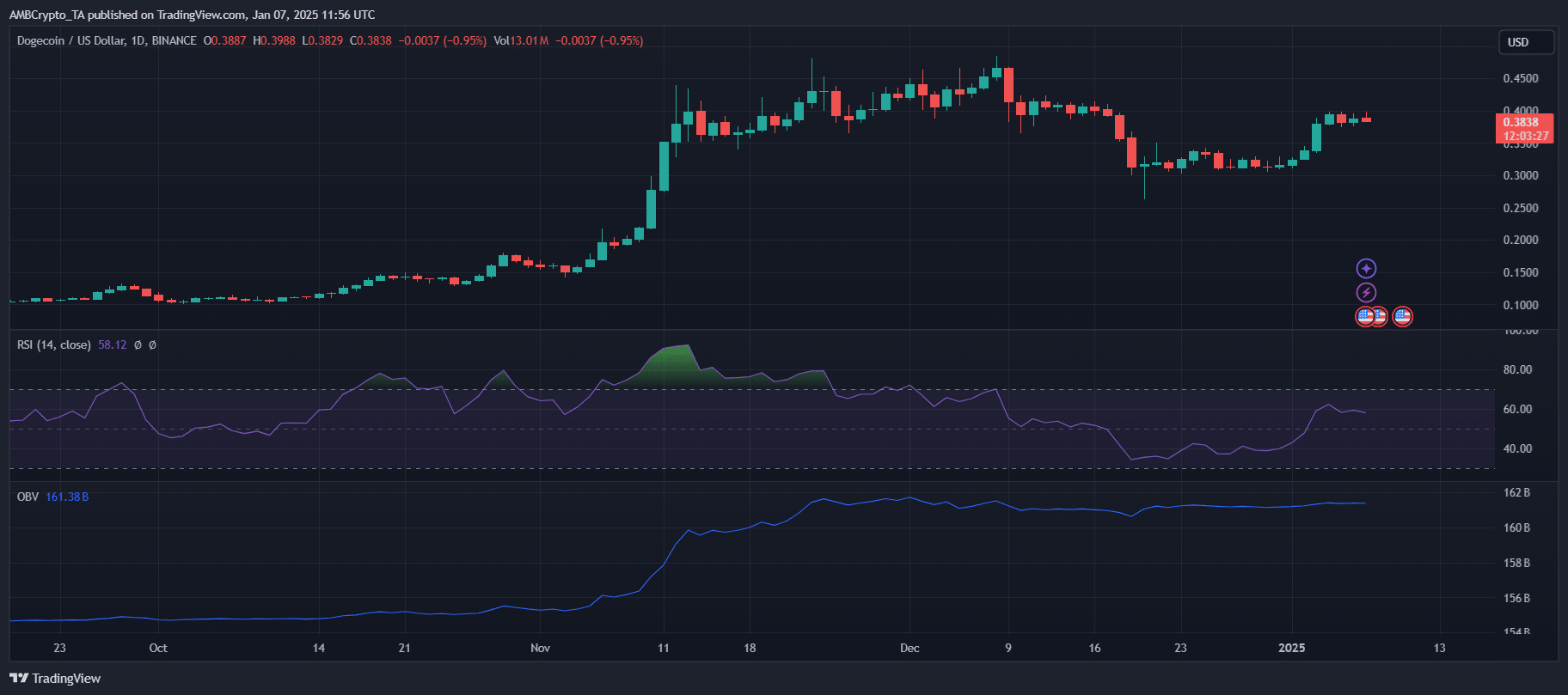This screenshot has width=1568, height=695.
Task: Click the TradingView logo at the bottom
Action: tap(55, 679)
